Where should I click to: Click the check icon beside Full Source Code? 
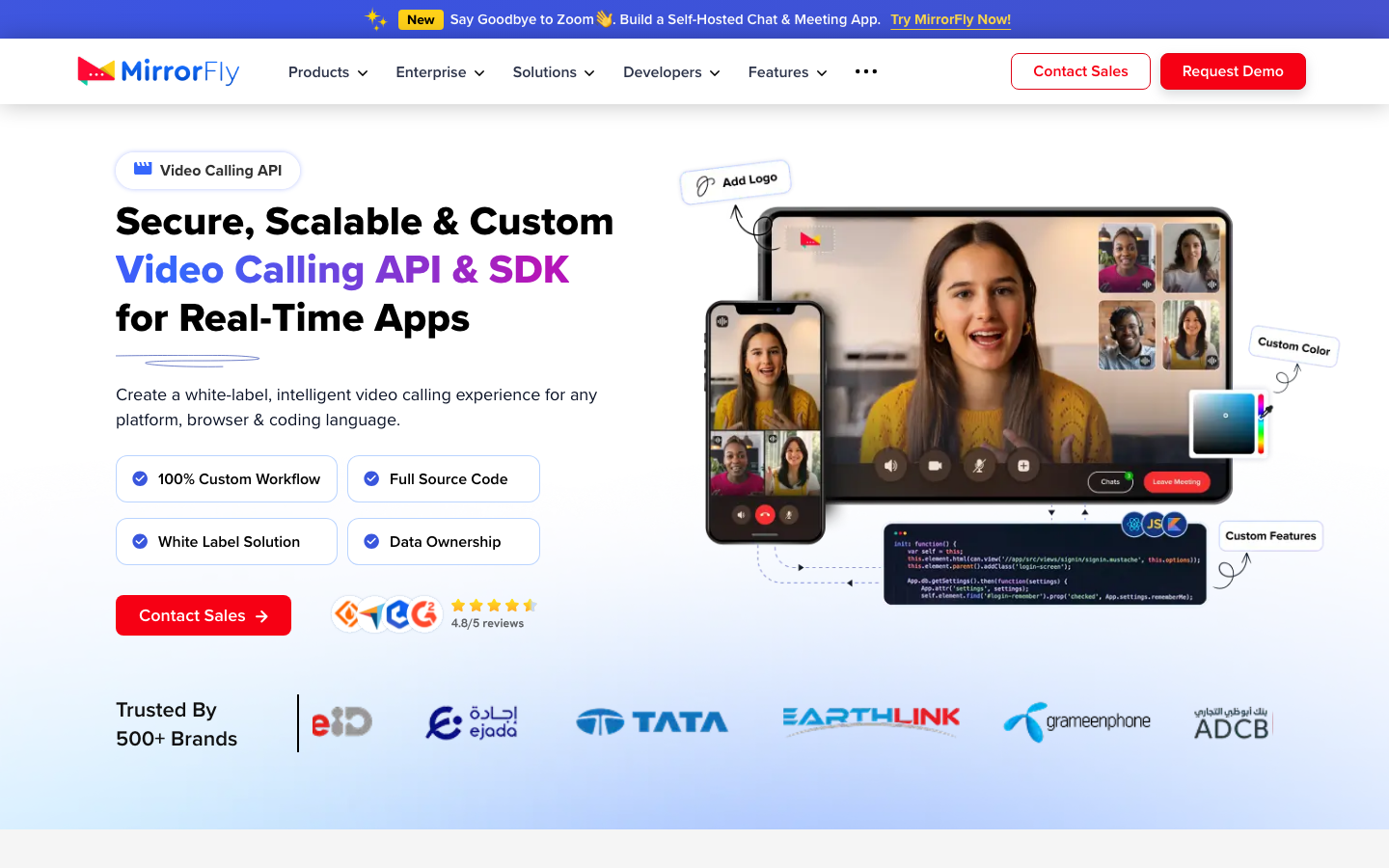click(x=371, y=478)
